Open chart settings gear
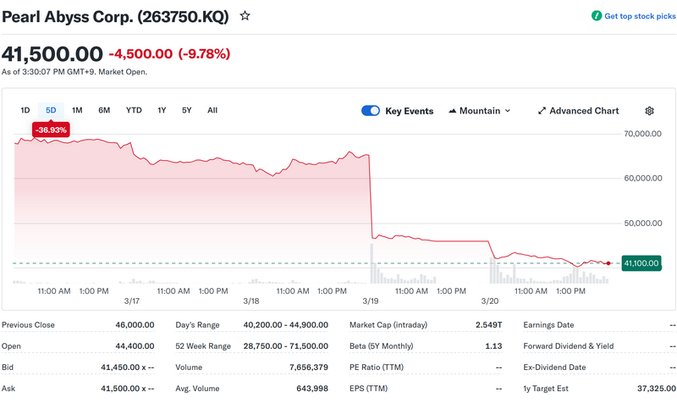677x403 pixels. [649, 111]
